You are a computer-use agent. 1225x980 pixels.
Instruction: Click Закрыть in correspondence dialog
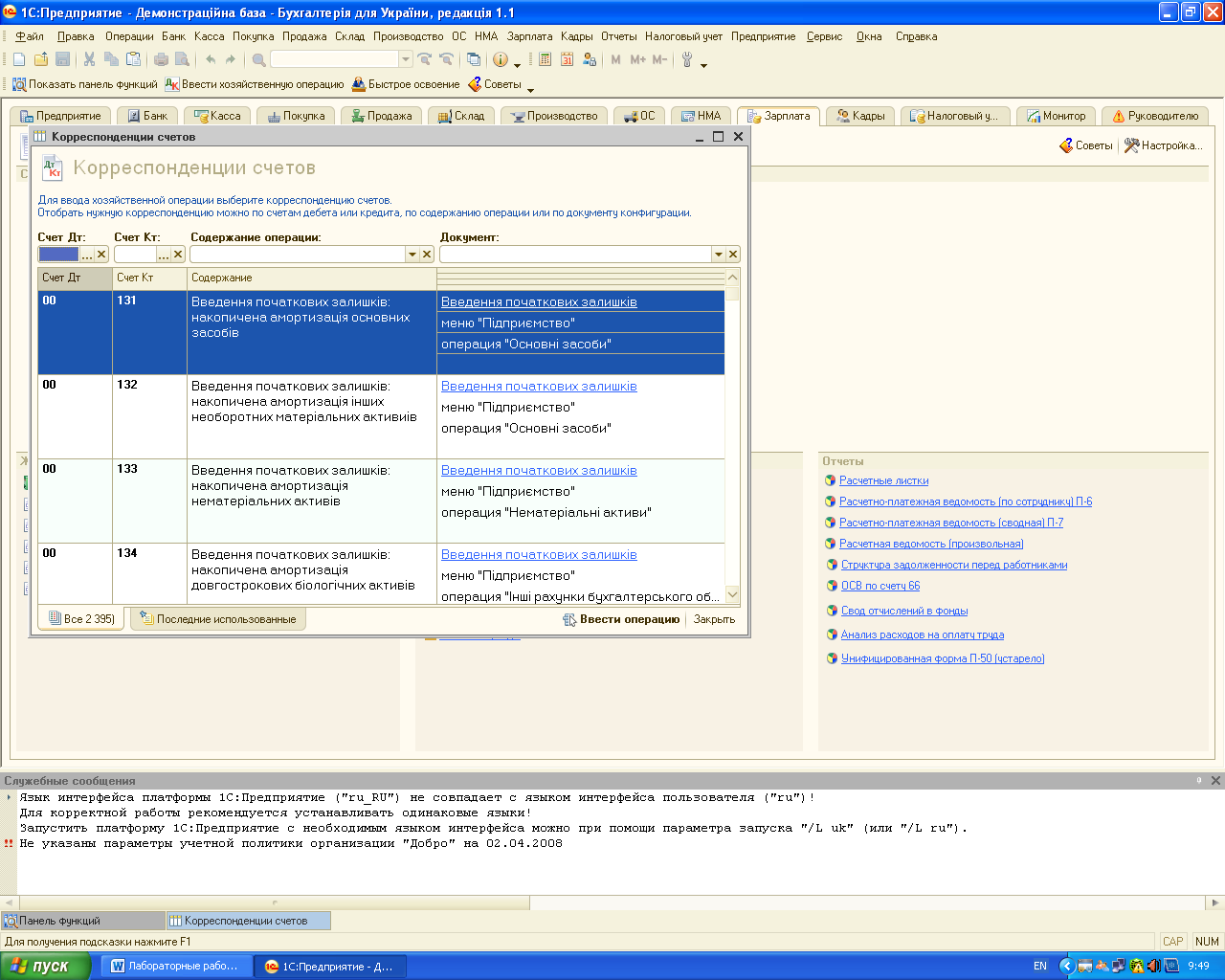pos(714,619)
